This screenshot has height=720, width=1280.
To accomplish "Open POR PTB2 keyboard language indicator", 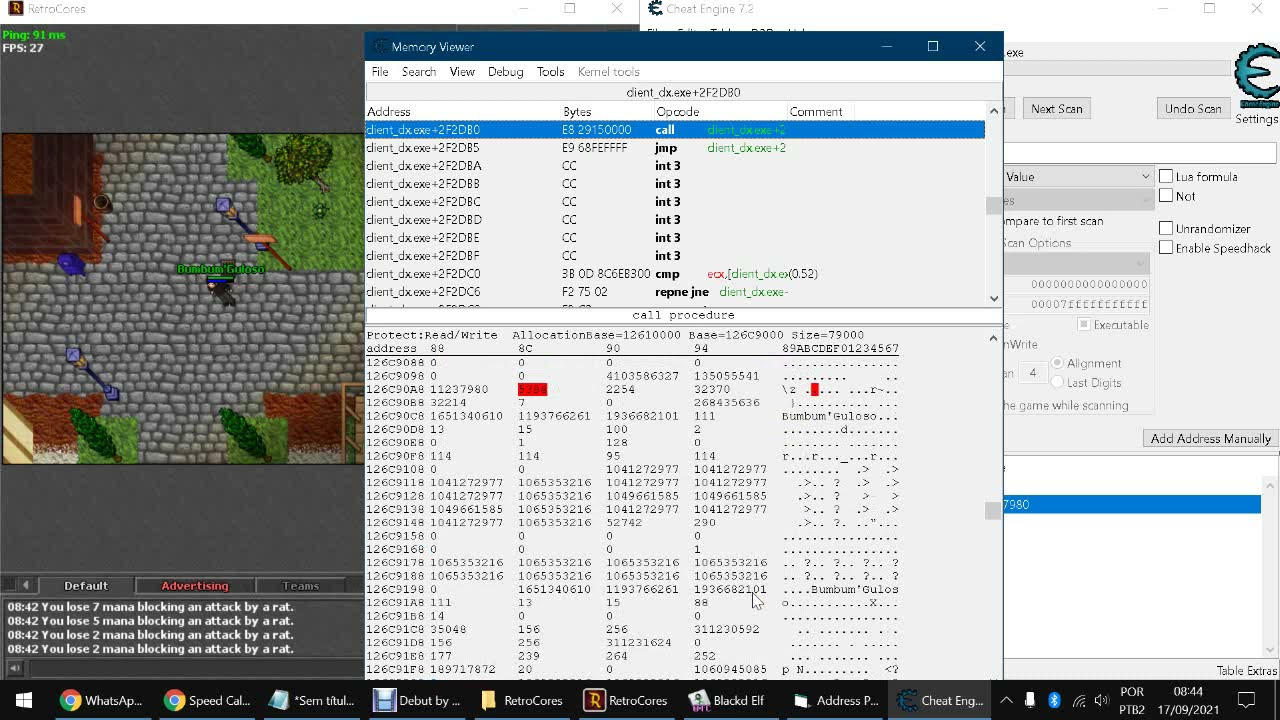I will (x=1132, y=700).
